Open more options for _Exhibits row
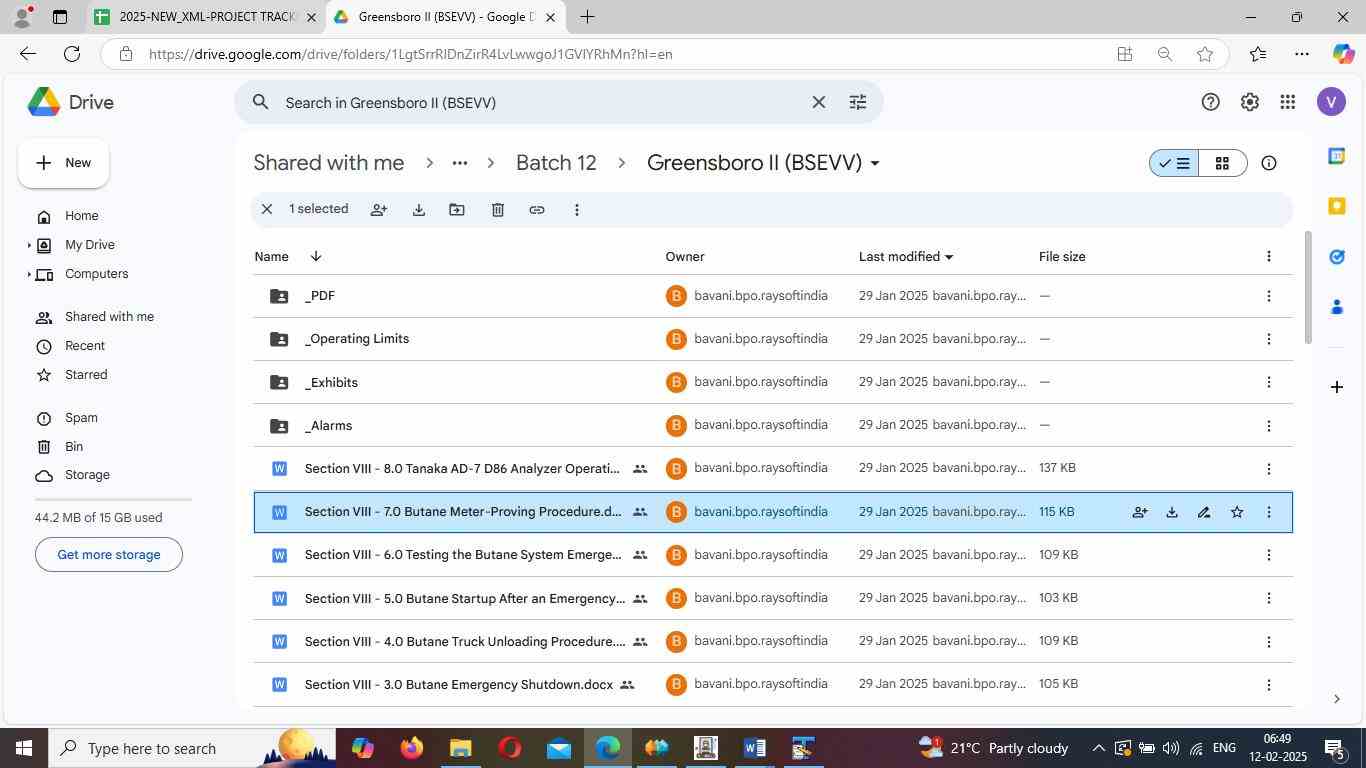The width and height of the screenshot is (1366, 768). coord(1269,382)
